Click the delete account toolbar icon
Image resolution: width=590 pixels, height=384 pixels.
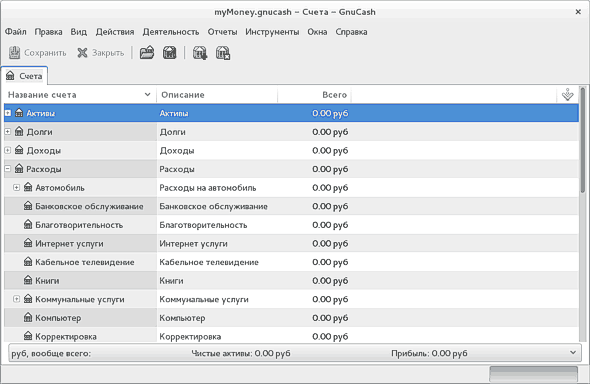pyautogui.click(x=223, y=53)
